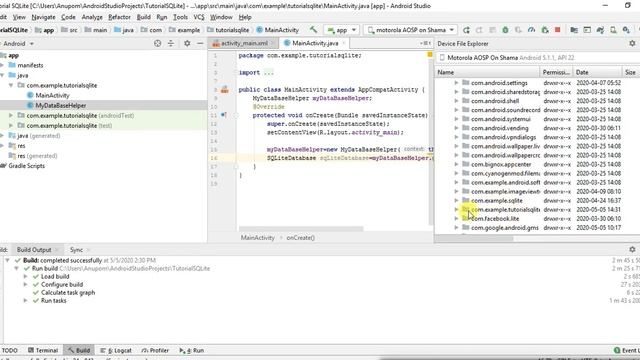The height and width of the screenshot is (360, 640).
Task: Click the green Debug app bug icon
Action: [505, 30]
